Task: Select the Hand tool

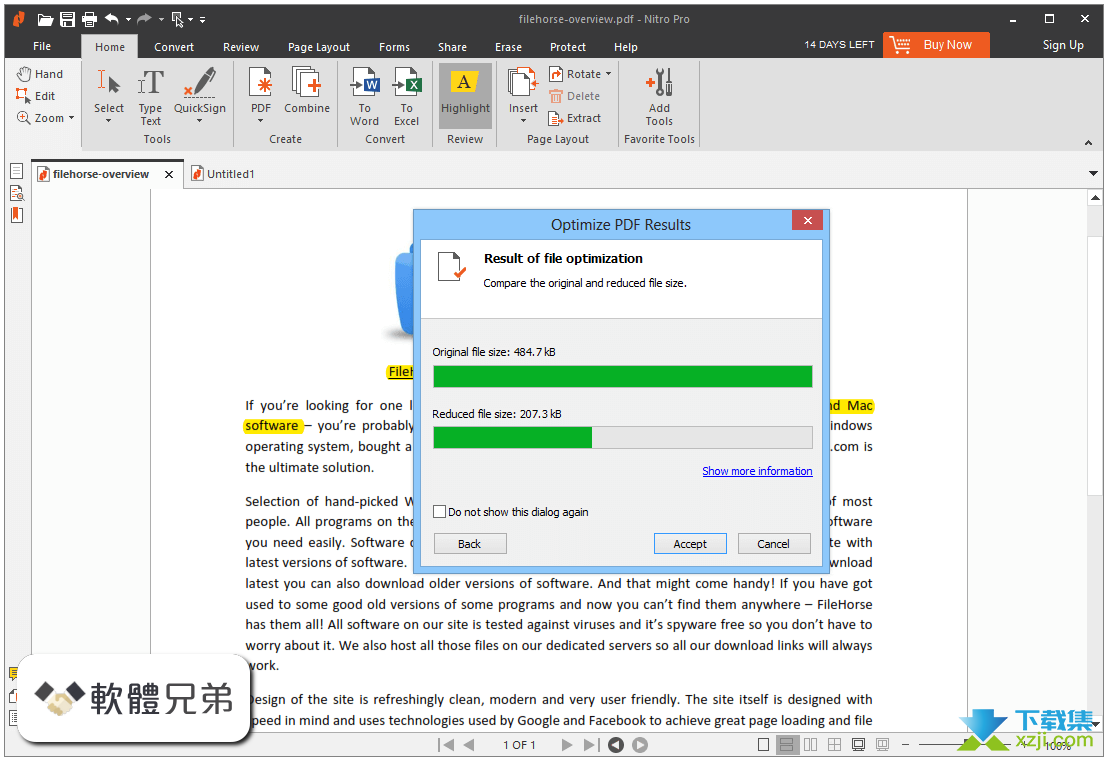Action: pyautogui.click(x=40, y=74)
